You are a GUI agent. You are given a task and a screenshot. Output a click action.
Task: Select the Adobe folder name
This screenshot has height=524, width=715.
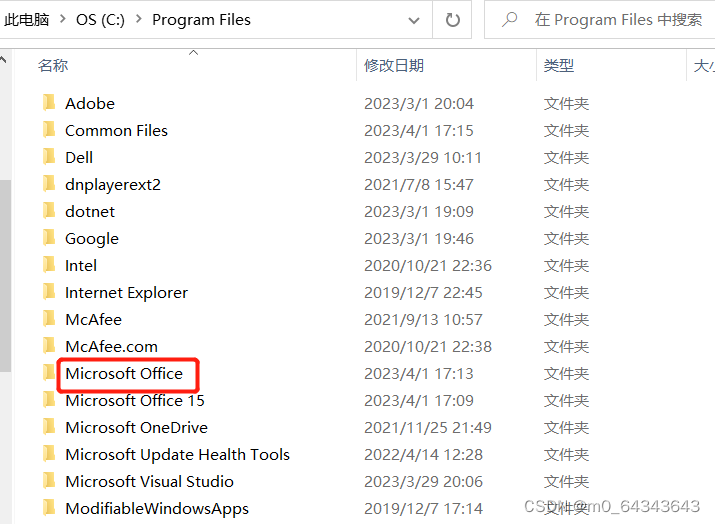pyautogui.click(x=90, y=104)
